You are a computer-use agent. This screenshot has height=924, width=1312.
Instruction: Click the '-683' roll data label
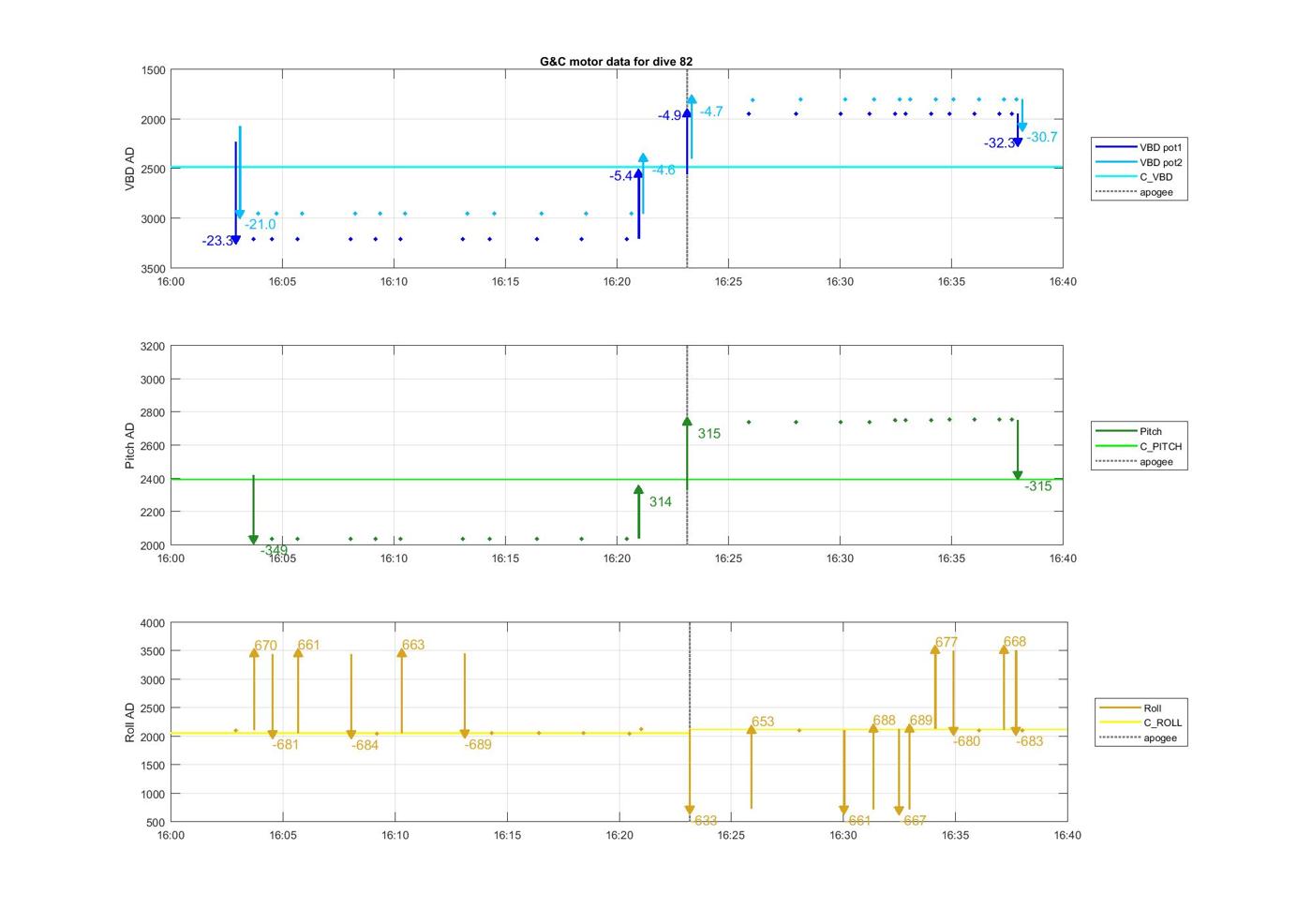1030,741
